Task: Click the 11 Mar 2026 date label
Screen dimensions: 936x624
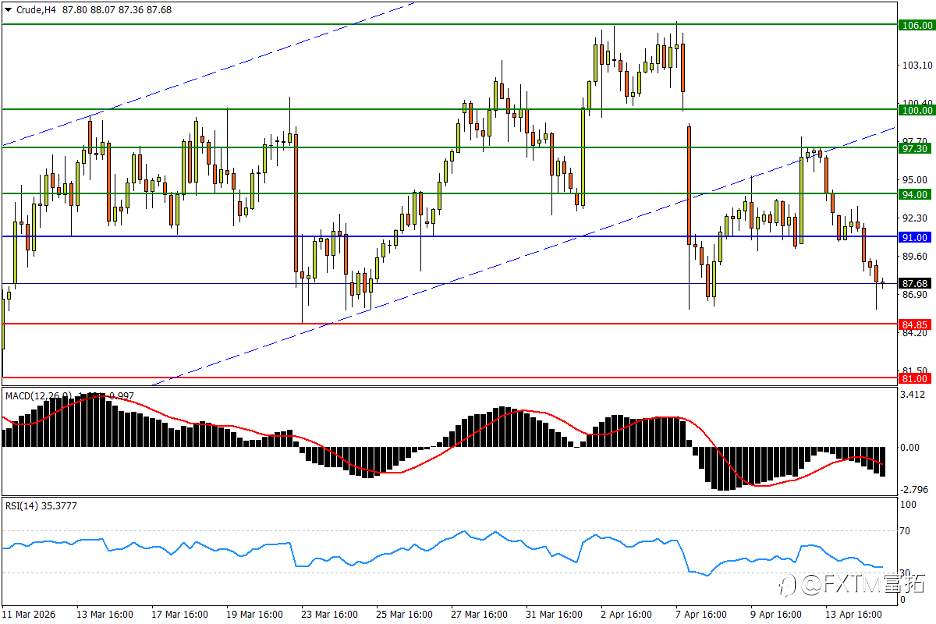Action: click(29, 614)
